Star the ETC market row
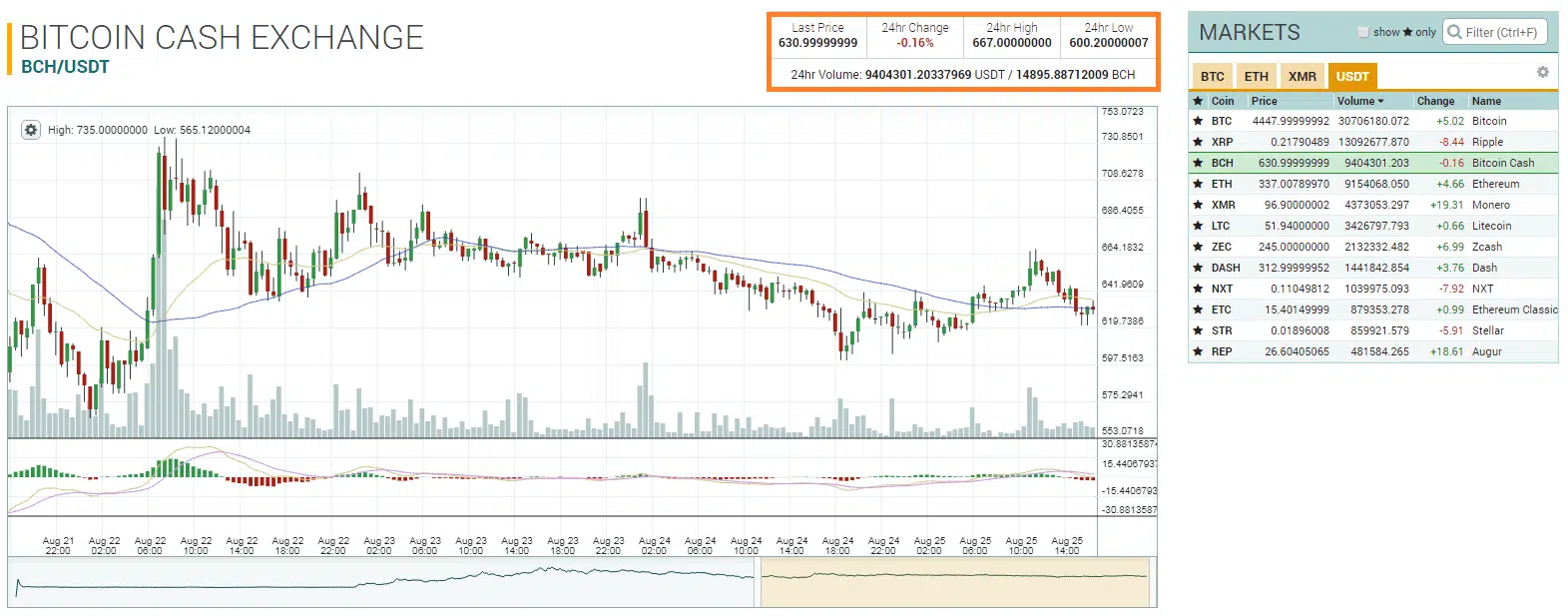Screen dimensions: 1568x616 (x=1198, y=309)
